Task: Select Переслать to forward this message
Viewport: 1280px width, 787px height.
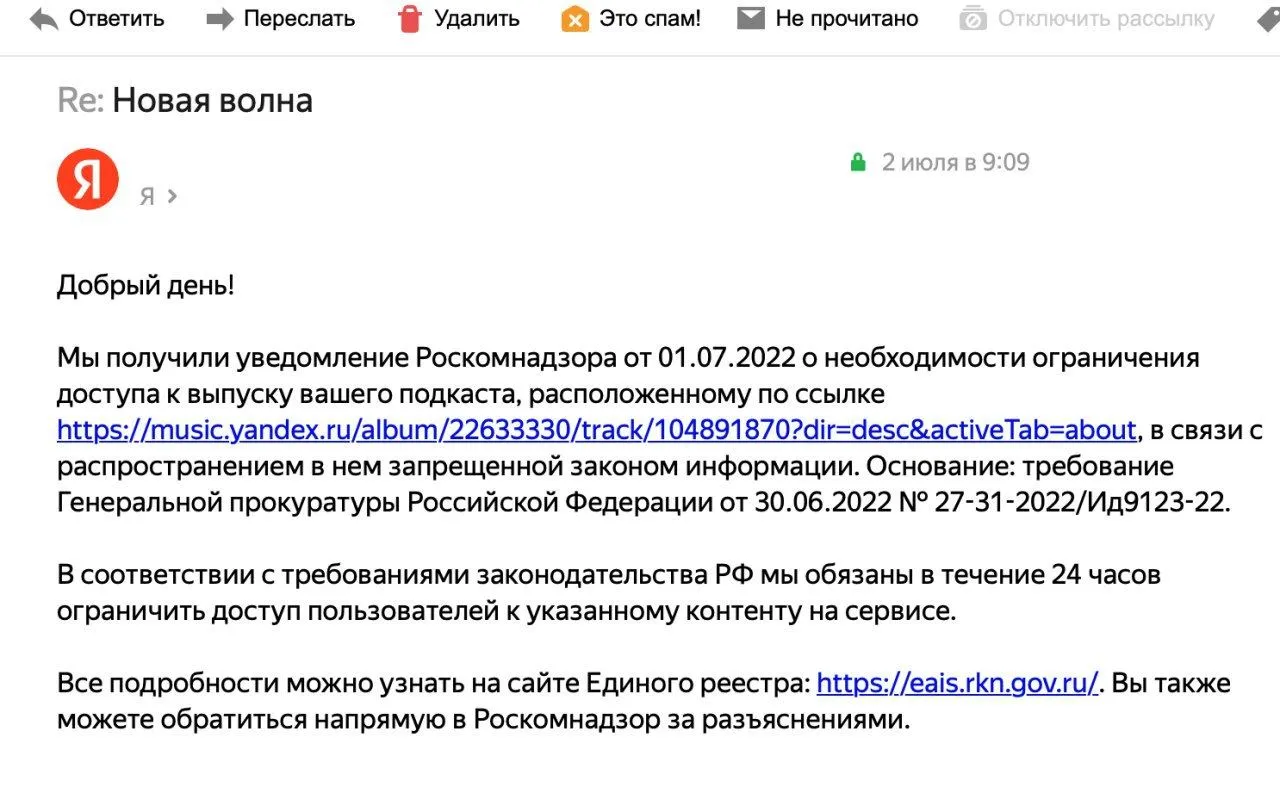Action: 299,18
